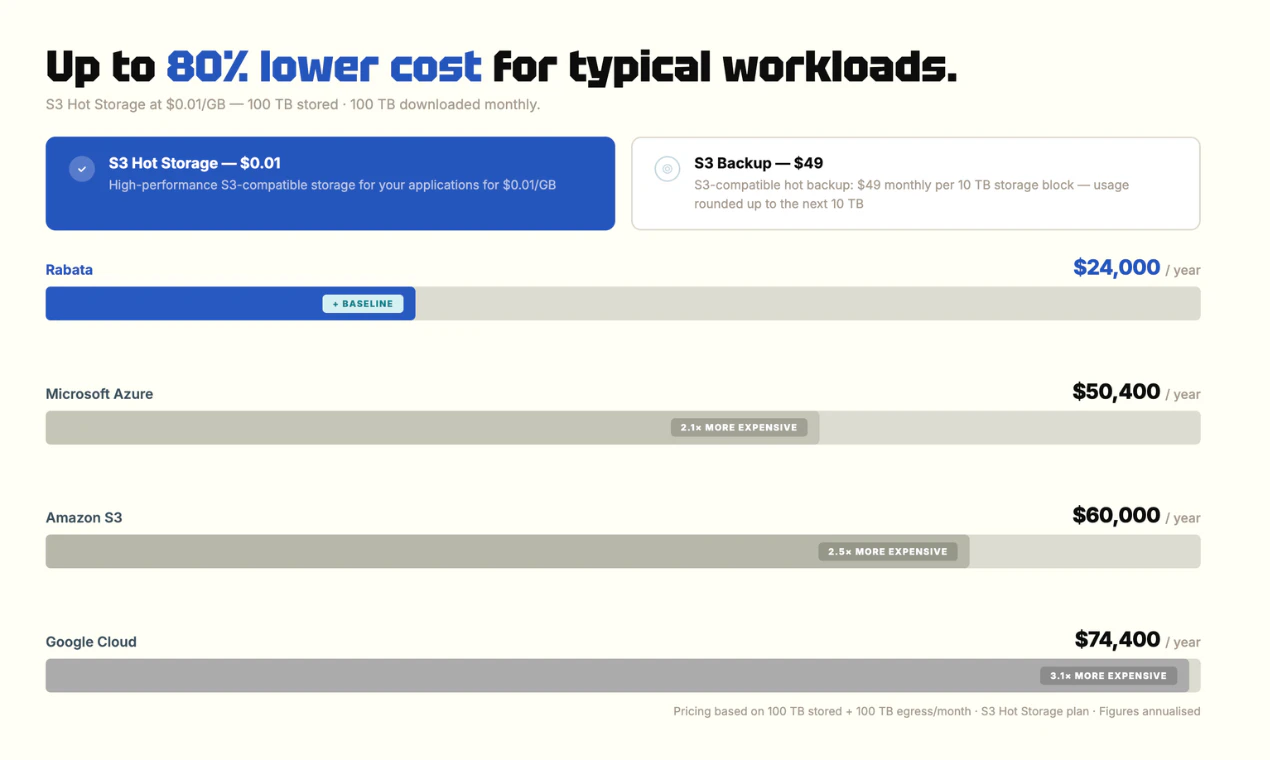Click the '80% lower cost' headline text
Screen dimensions: 1270x760
click(324, 66)
